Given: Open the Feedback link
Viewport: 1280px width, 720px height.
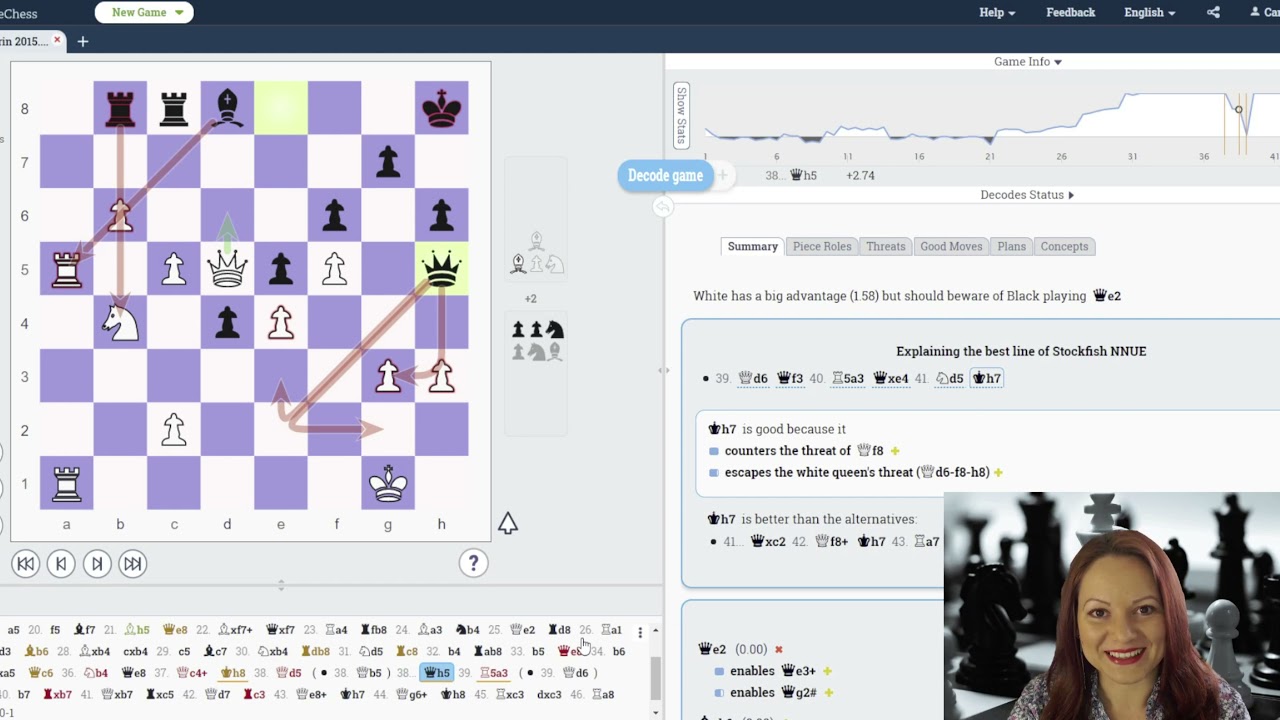Looking at the screenshot, I should 1070,12.
